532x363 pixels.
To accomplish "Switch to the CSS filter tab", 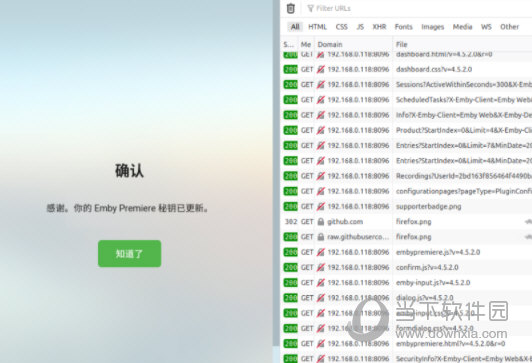I will point(342,27).
